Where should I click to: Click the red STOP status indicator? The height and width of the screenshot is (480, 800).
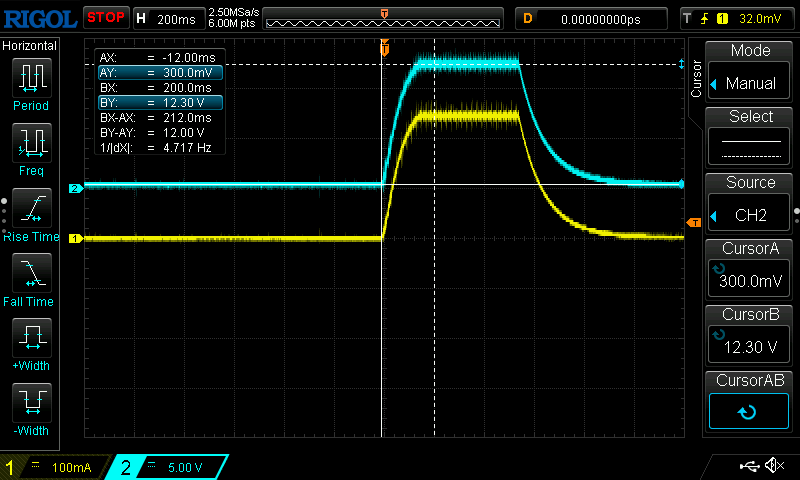(106, 18)
